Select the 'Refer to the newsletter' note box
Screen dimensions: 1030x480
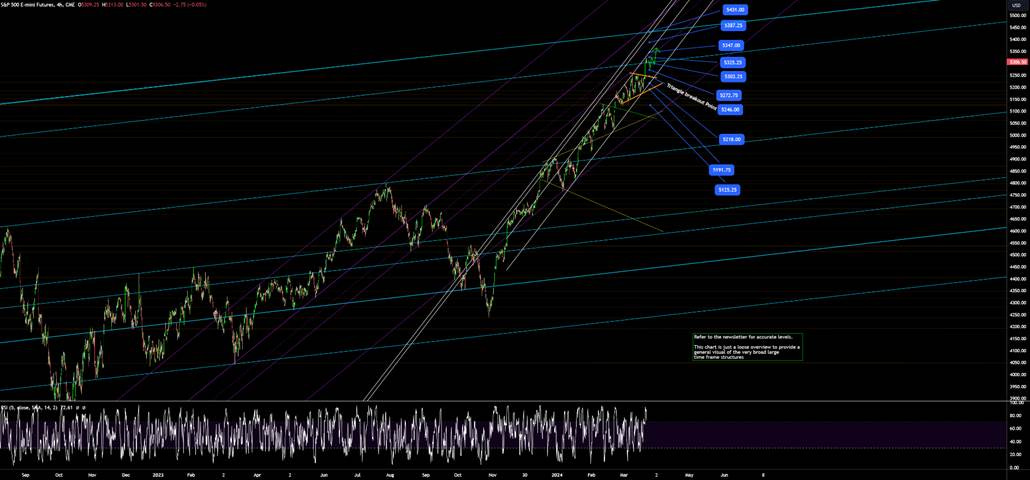coord(747,347)
